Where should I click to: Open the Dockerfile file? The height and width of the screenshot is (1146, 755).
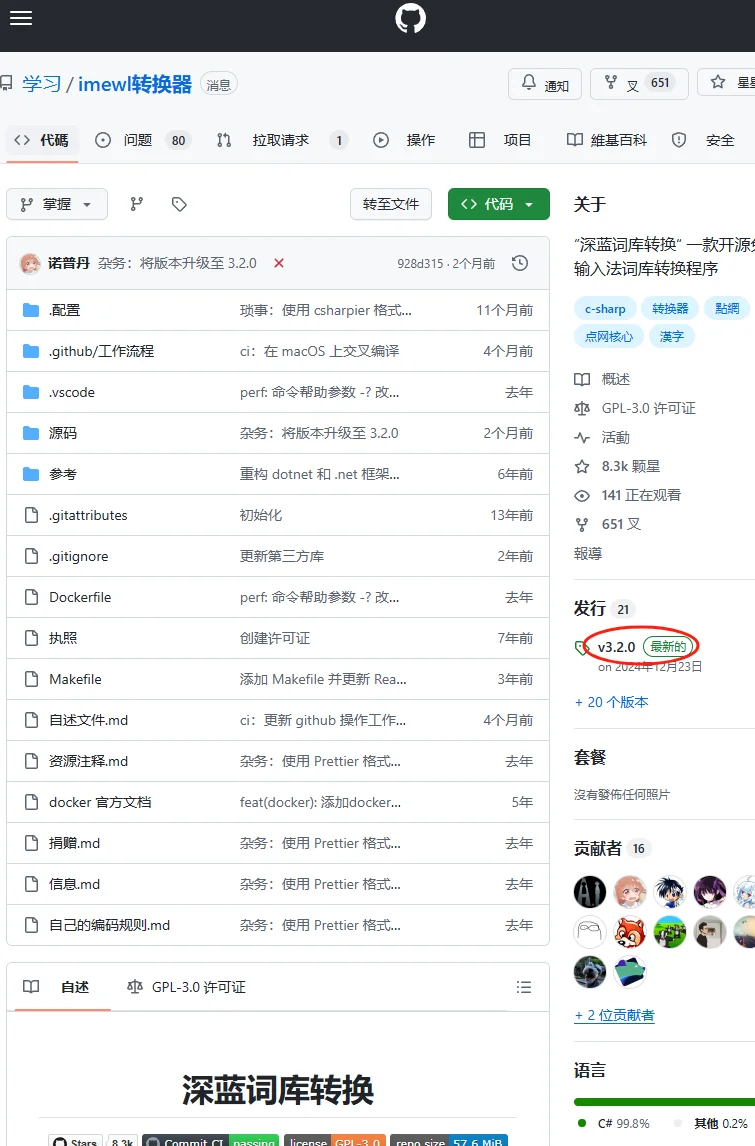[x=80, y=597]
